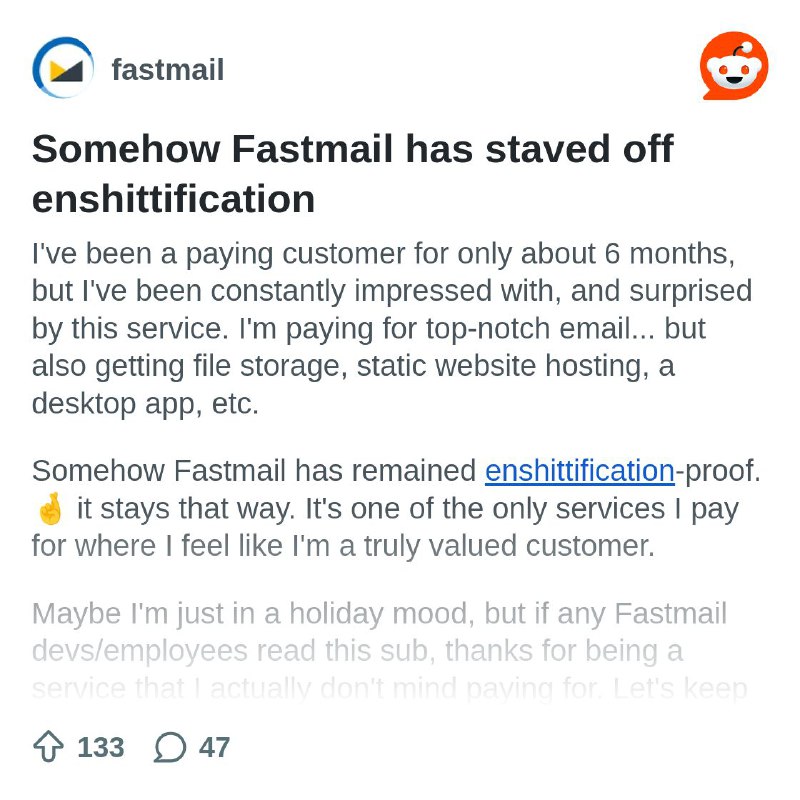Screen dimensions: 800x800
Task: Open the enshittification hyperlink
Action: click(578, 470)
